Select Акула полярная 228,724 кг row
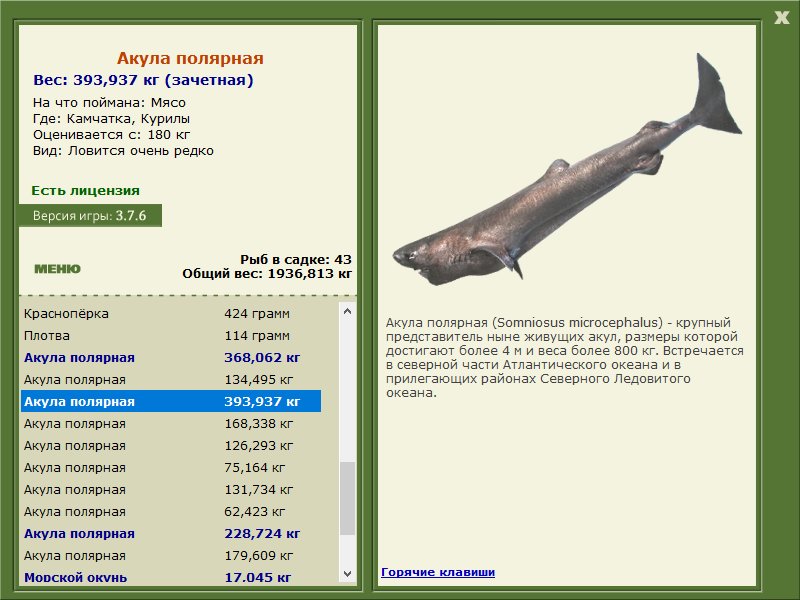Viewport: 800px width, 600px height. click(171, 533)
